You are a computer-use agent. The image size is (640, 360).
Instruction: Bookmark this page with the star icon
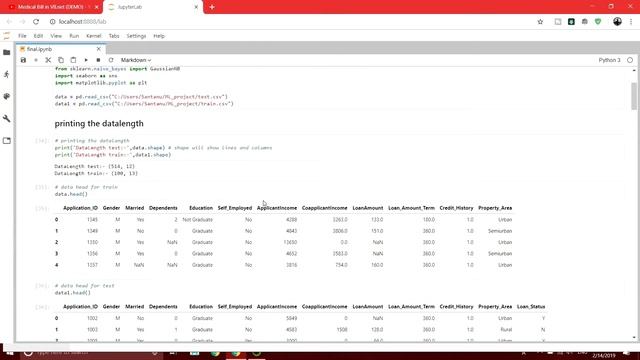(540, 22)
